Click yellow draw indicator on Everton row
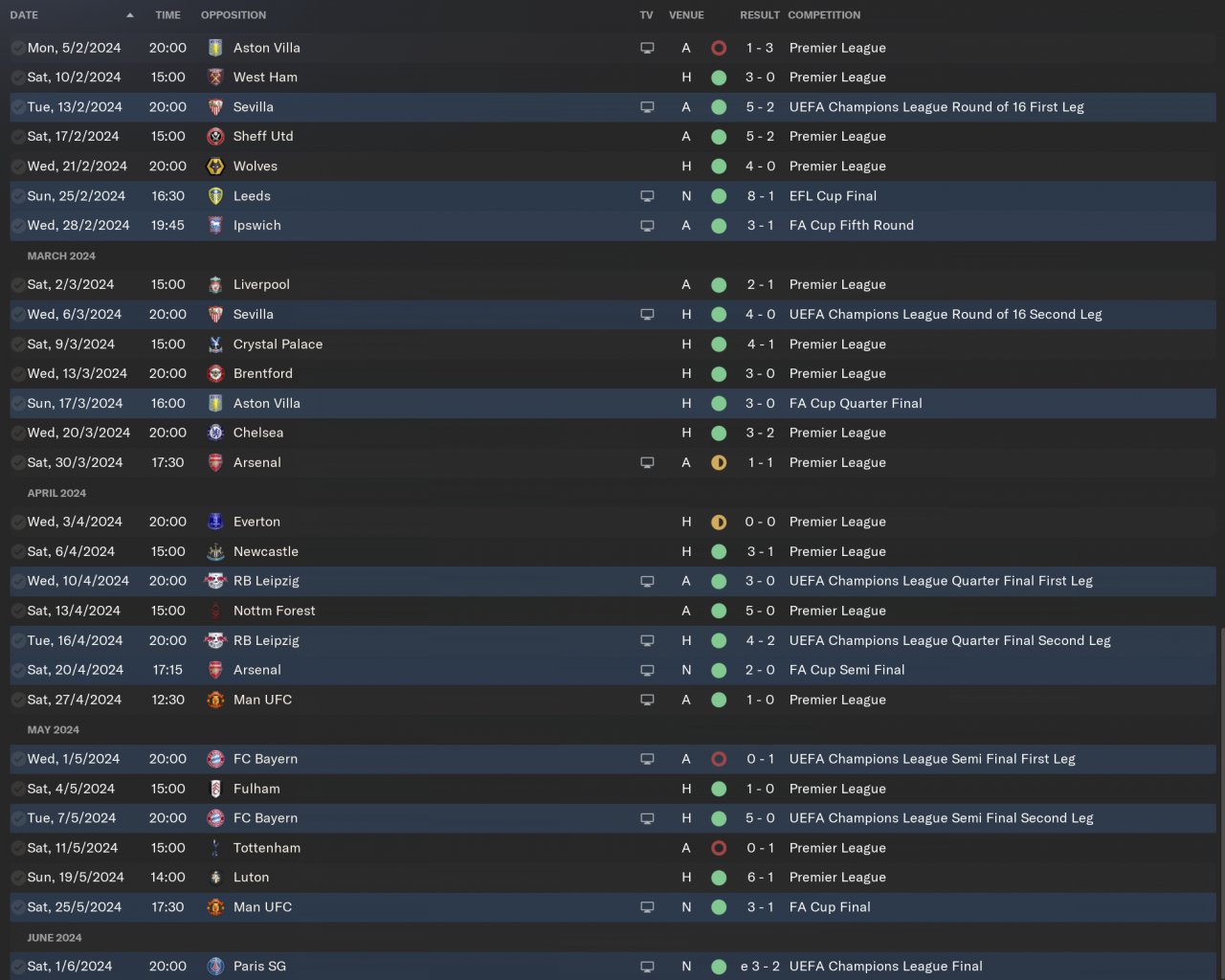This screenshot has height=980, width=1225. coord(719,523)
